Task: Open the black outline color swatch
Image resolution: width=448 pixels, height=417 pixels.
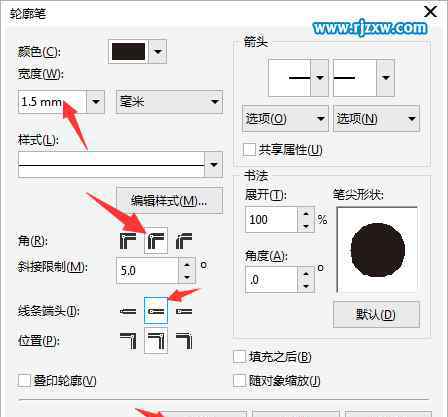Action: (x=128, y=52)
